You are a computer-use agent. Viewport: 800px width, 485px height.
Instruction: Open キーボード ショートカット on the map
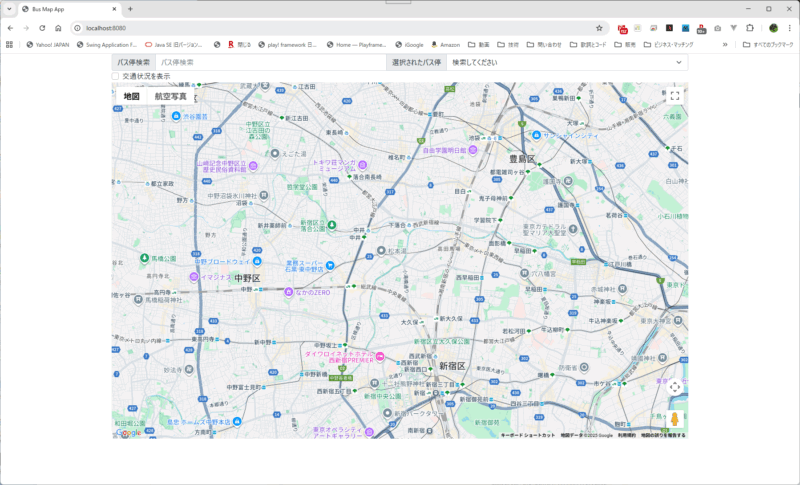(528, 435)
